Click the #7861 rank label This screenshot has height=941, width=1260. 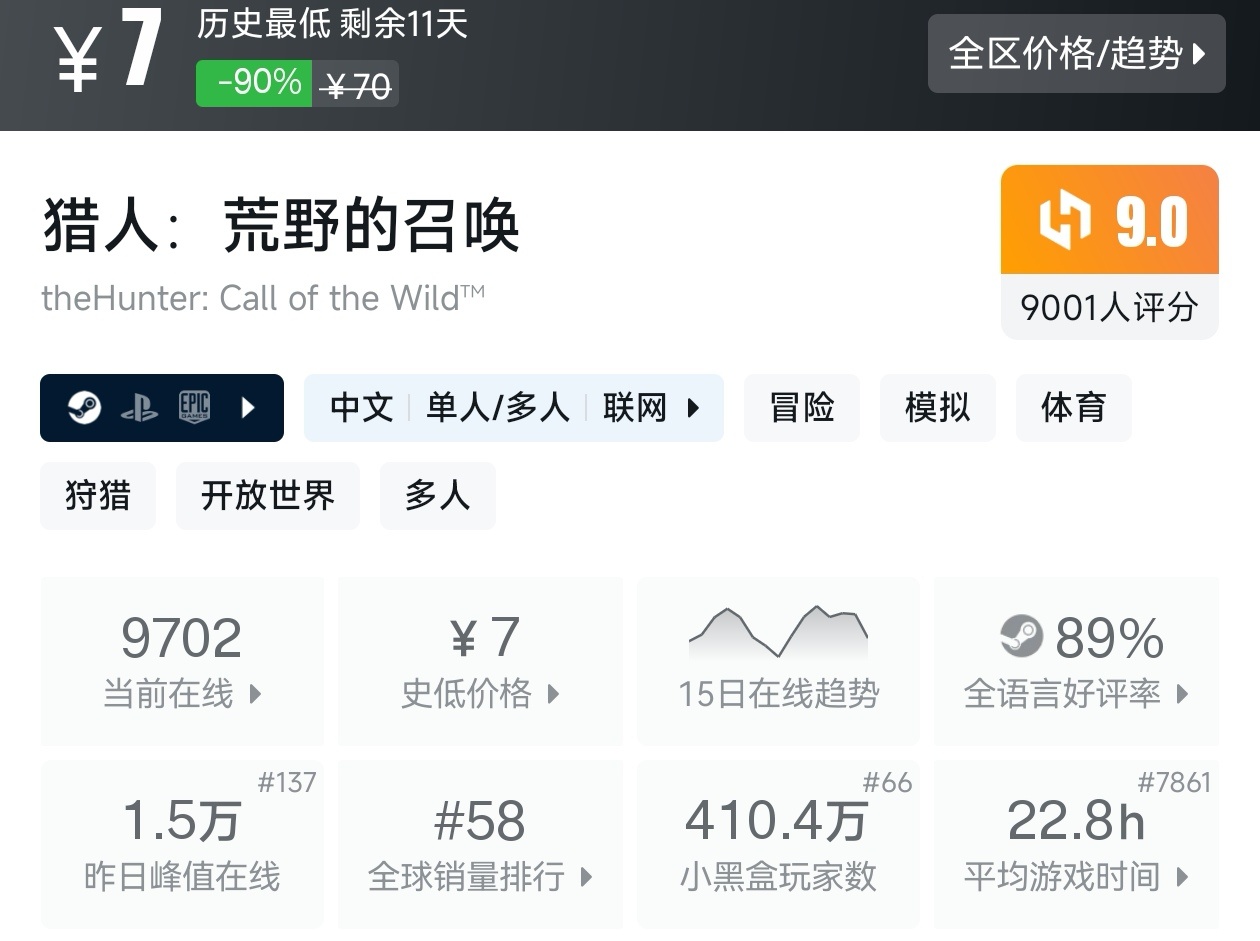click(x=1175, y=783)
